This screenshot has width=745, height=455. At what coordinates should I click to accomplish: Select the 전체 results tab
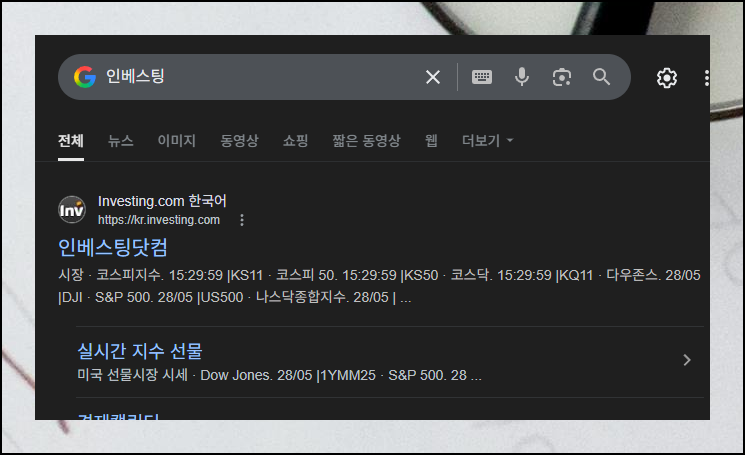pyautogui.click(x=71, y=141)
